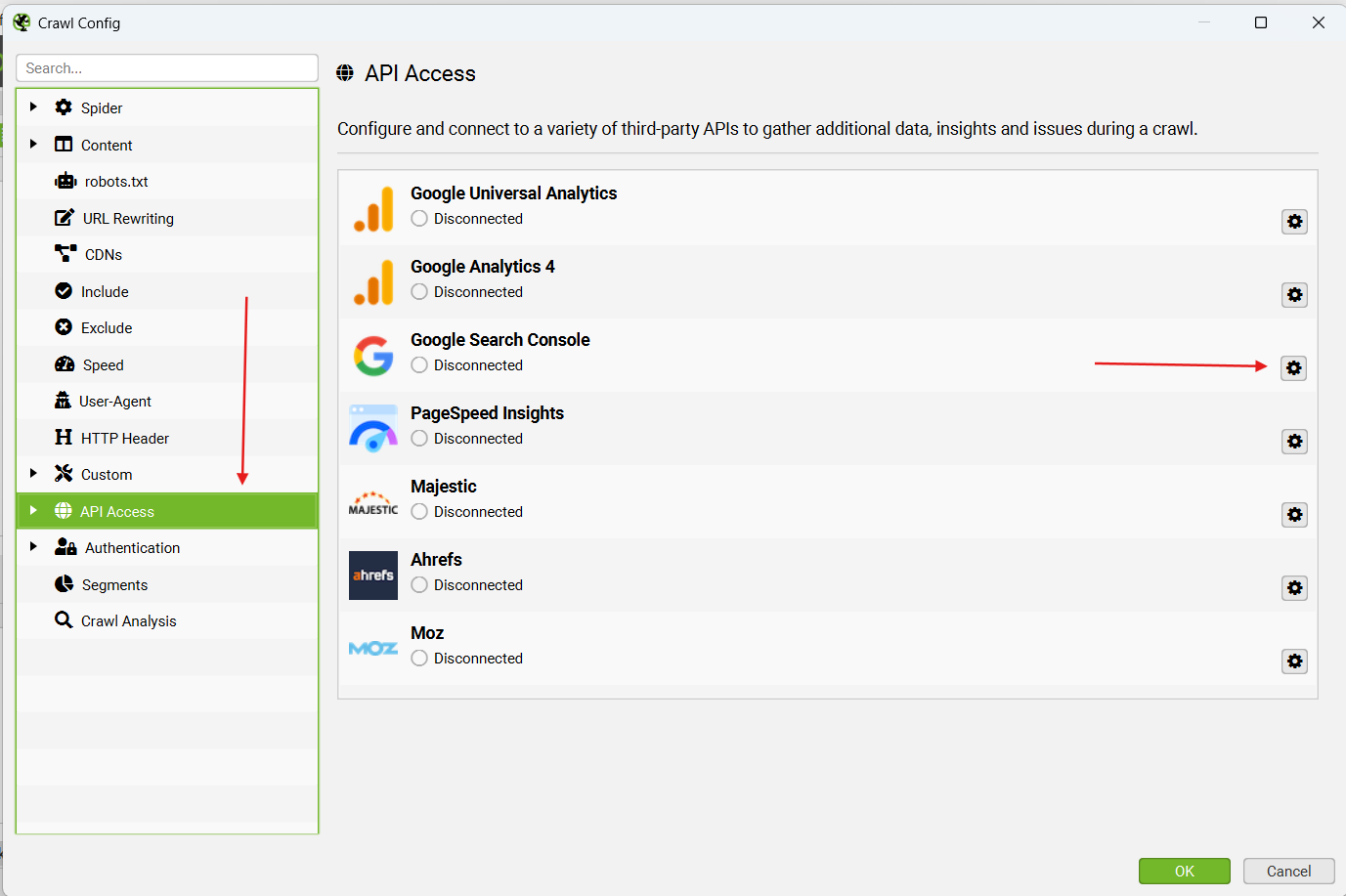Toggle the Ahrefs Disconnected radio button
The image size is (1346, 896).
[x=419, y=585]
